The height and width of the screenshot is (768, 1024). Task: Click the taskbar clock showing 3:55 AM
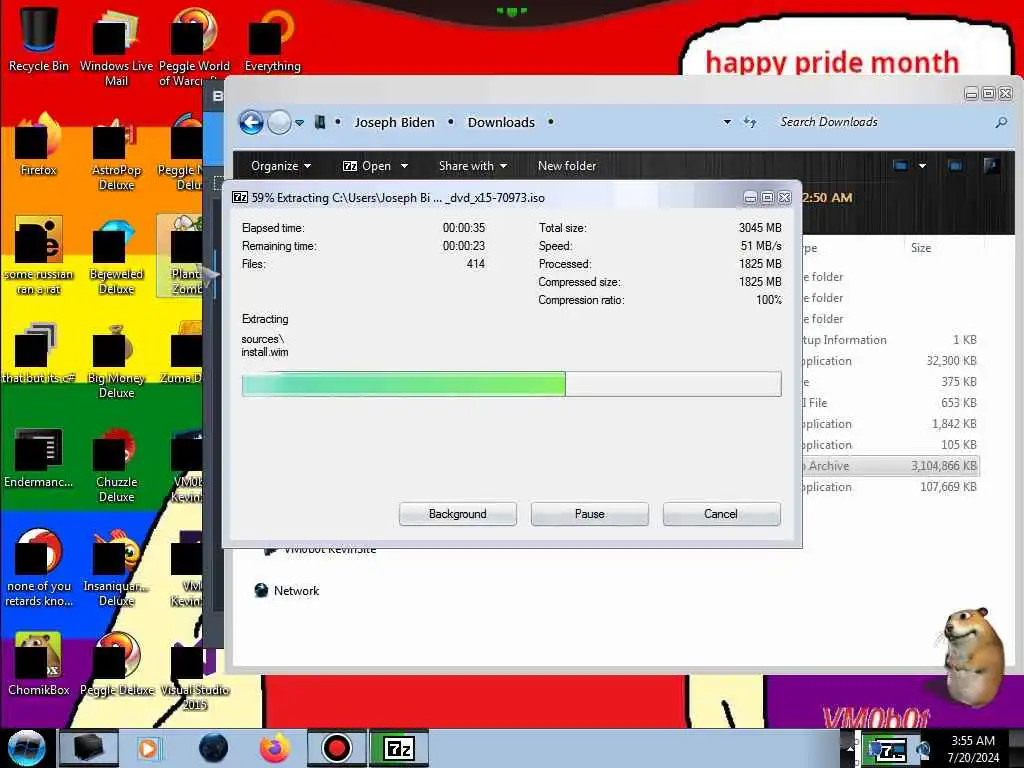click(973, 749)
